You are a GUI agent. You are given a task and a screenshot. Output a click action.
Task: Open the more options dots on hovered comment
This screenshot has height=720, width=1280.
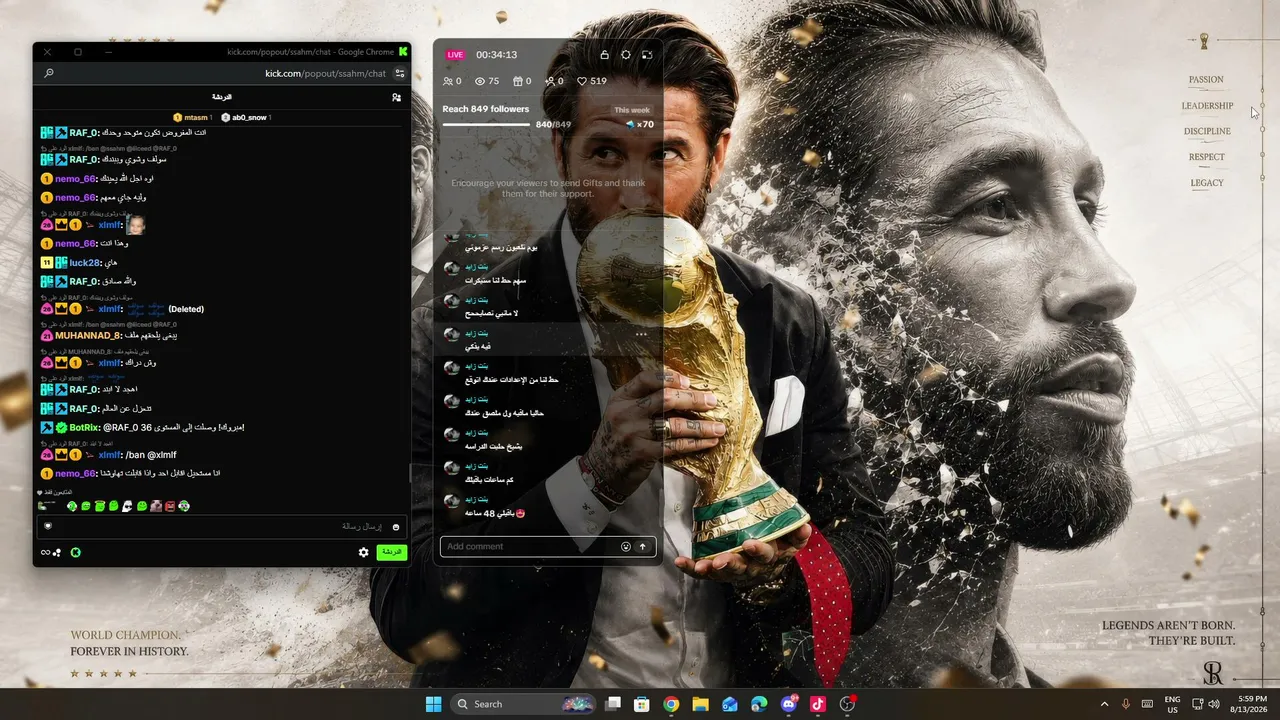[641, 334]
